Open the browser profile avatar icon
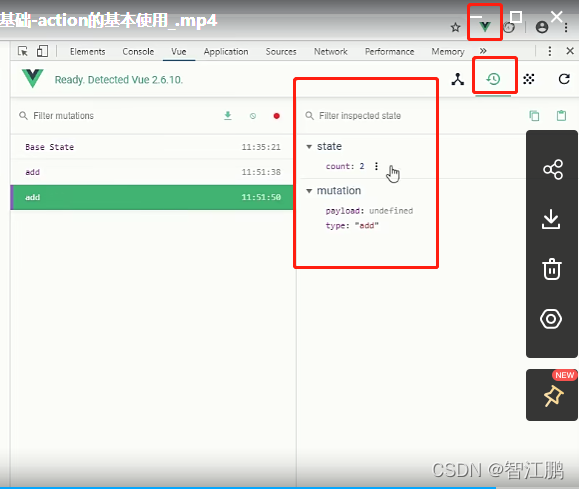This screenshot has height=489, width=579. [542, 27]
